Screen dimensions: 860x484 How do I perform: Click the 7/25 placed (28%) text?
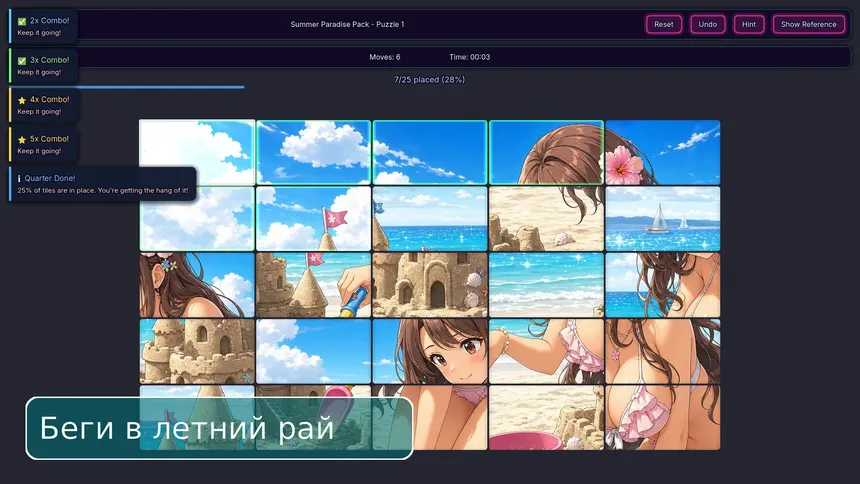429,80
